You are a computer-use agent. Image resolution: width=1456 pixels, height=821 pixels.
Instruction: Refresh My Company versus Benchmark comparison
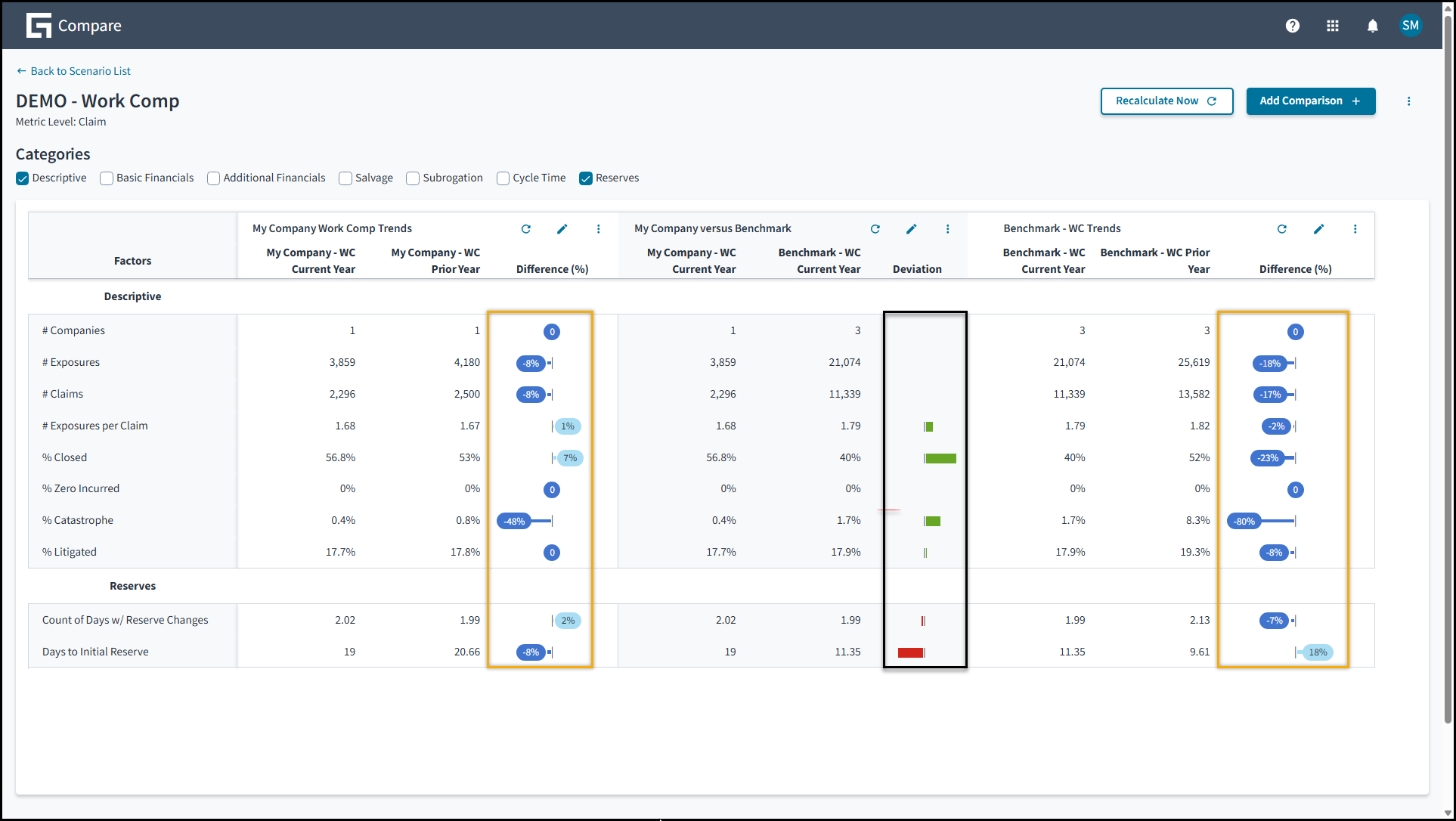click(875, 229)
